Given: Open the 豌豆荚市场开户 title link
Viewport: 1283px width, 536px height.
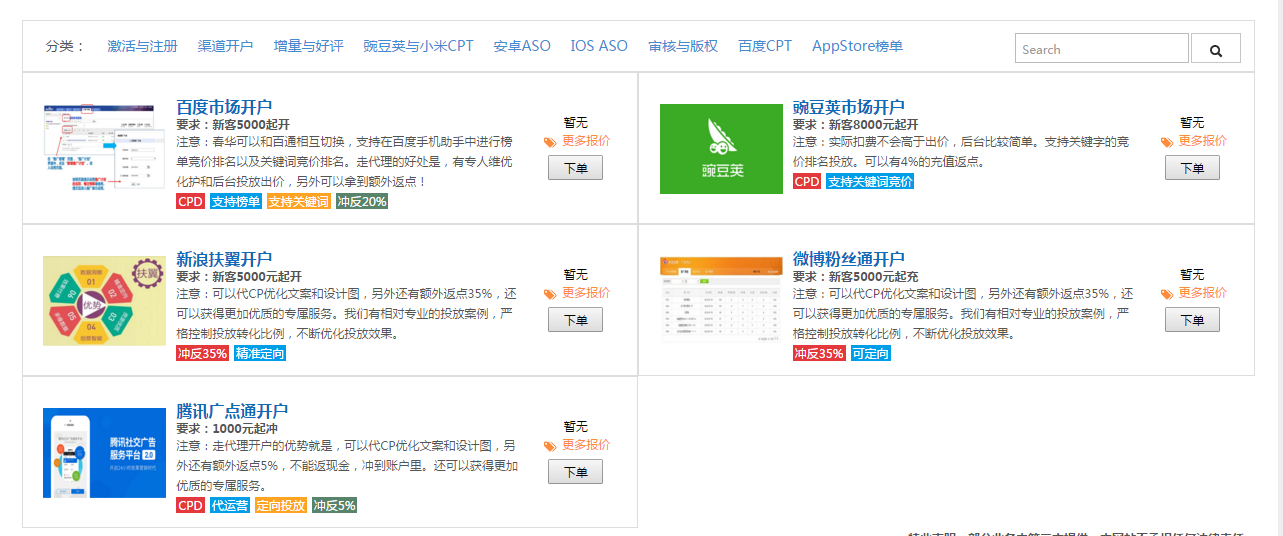Looking at the screenshot, I should pos(848,107).
